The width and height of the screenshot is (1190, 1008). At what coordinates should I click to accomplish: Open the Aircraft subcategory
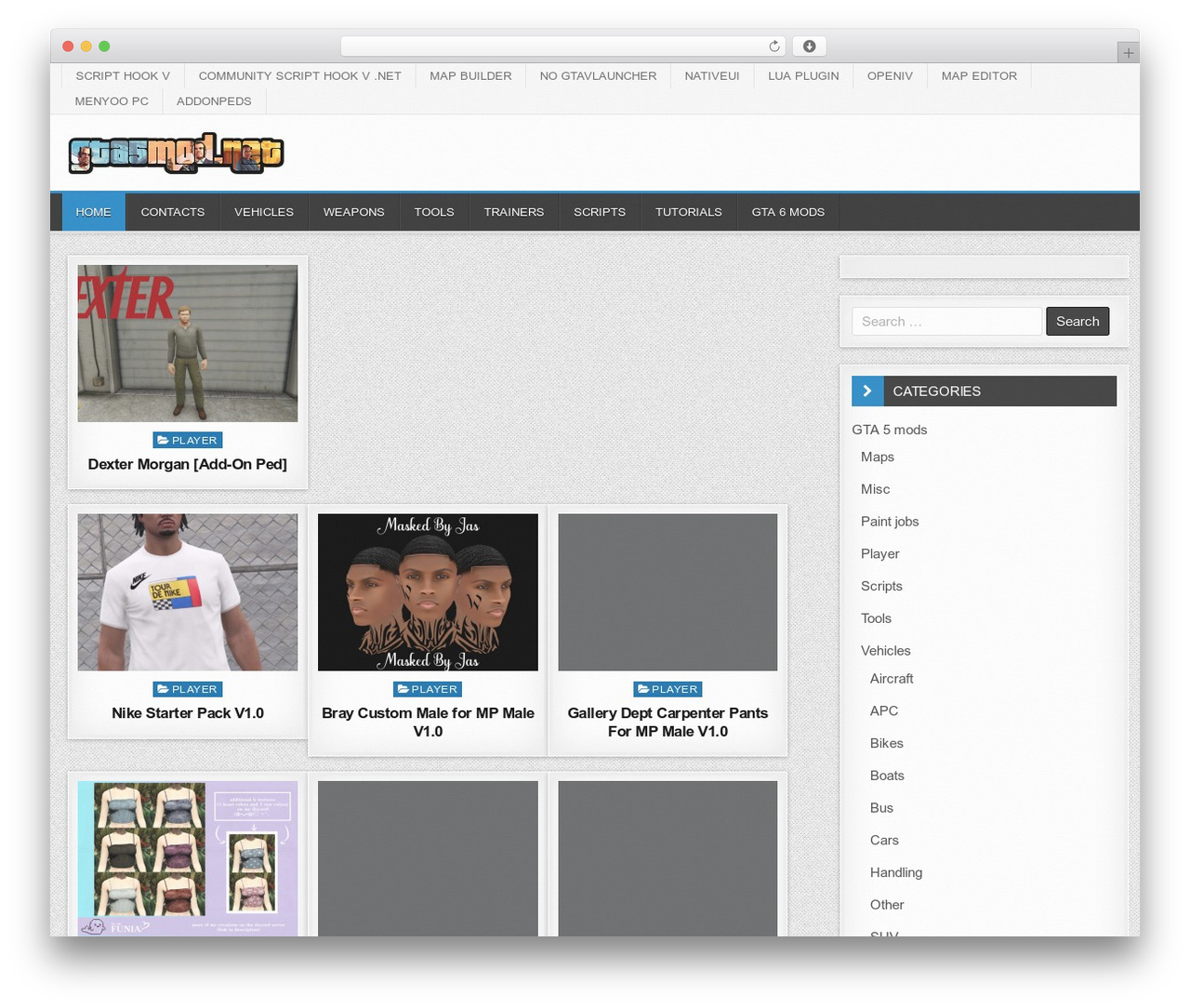click(892, 679)
